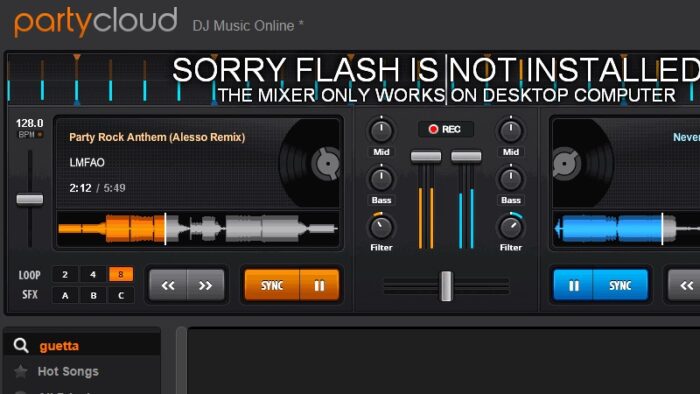Click the guetta search field

82,346
